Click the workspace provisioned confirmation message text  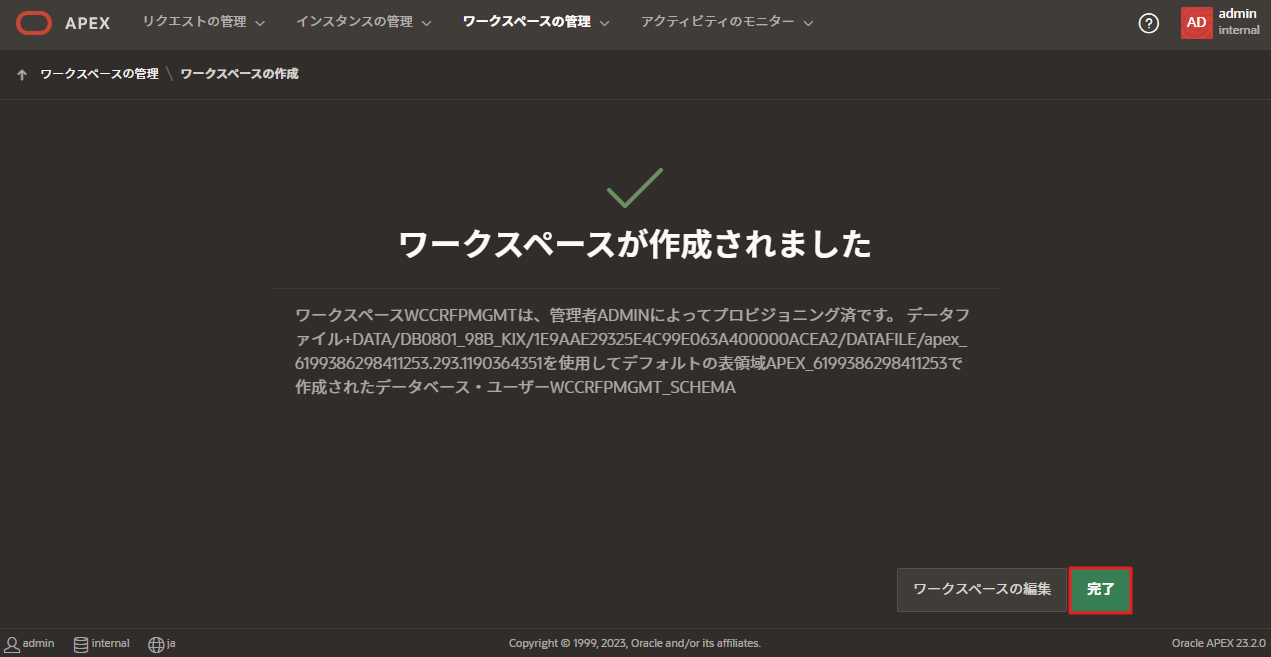(635, 348)
